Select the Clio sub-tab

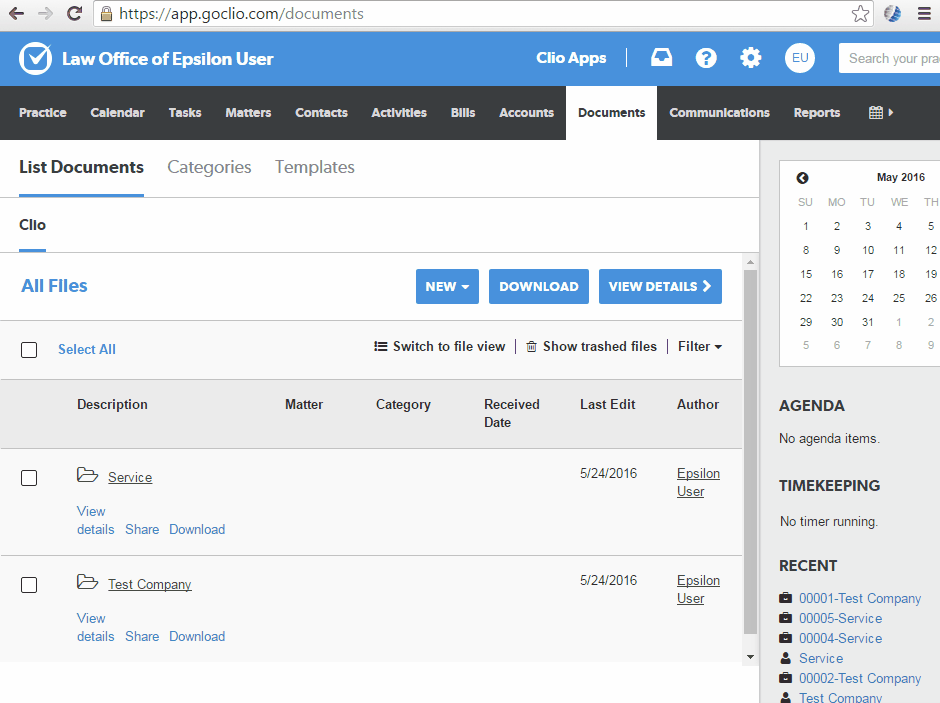tap(32, 225)
